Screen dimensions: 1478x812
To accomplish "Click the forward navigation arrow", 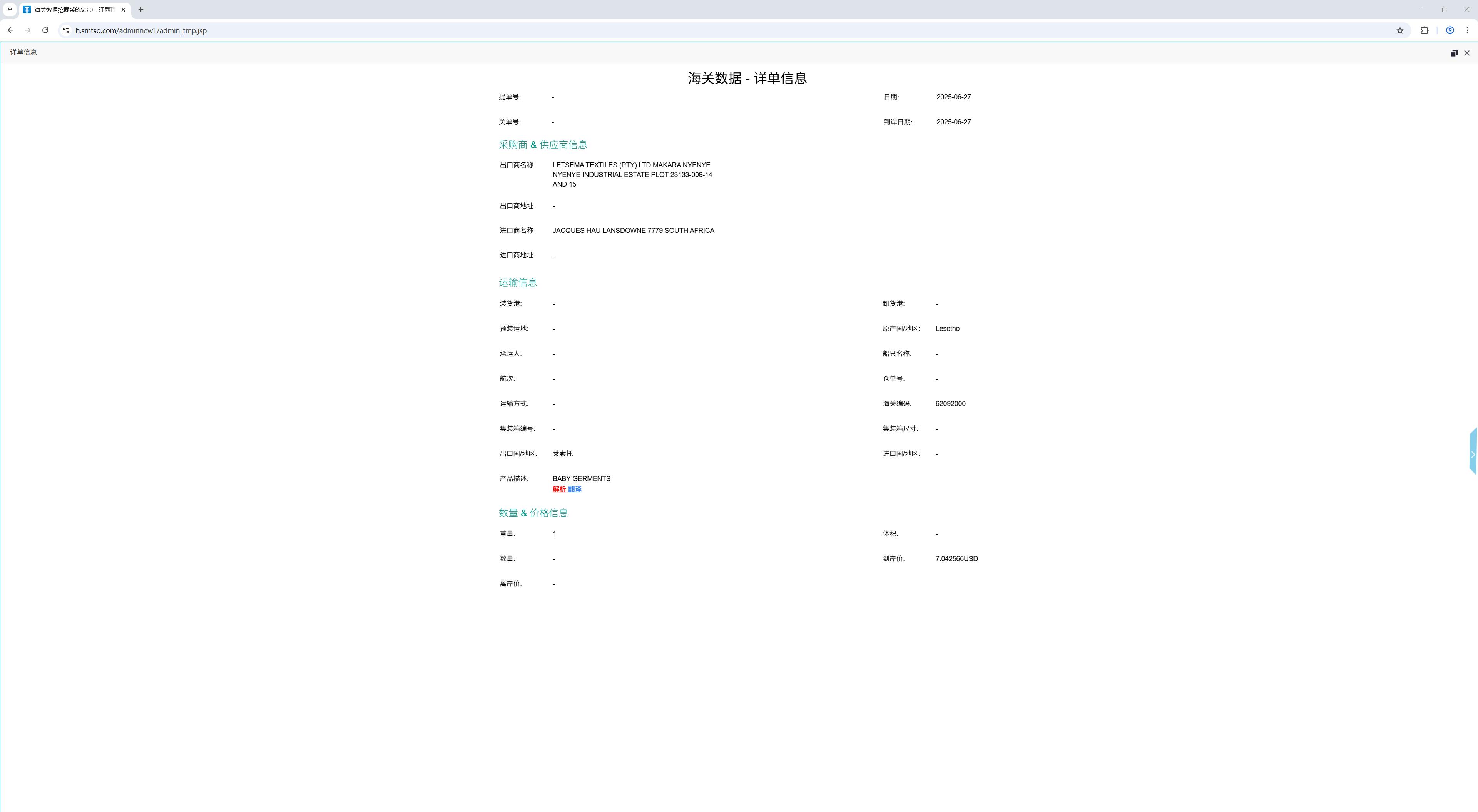I will click(x=28, y=30).
